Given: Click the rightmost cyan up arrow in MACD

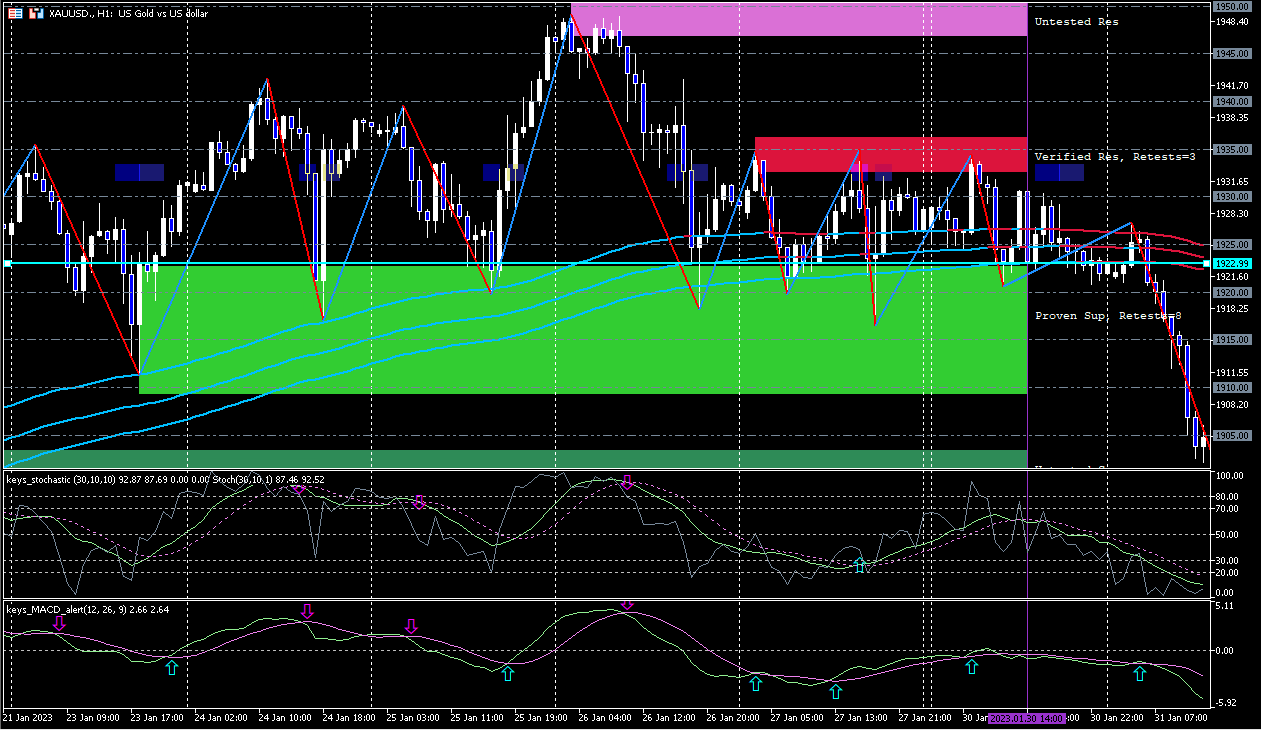Looking at the screenshot, I should [x=1139, y=675].
